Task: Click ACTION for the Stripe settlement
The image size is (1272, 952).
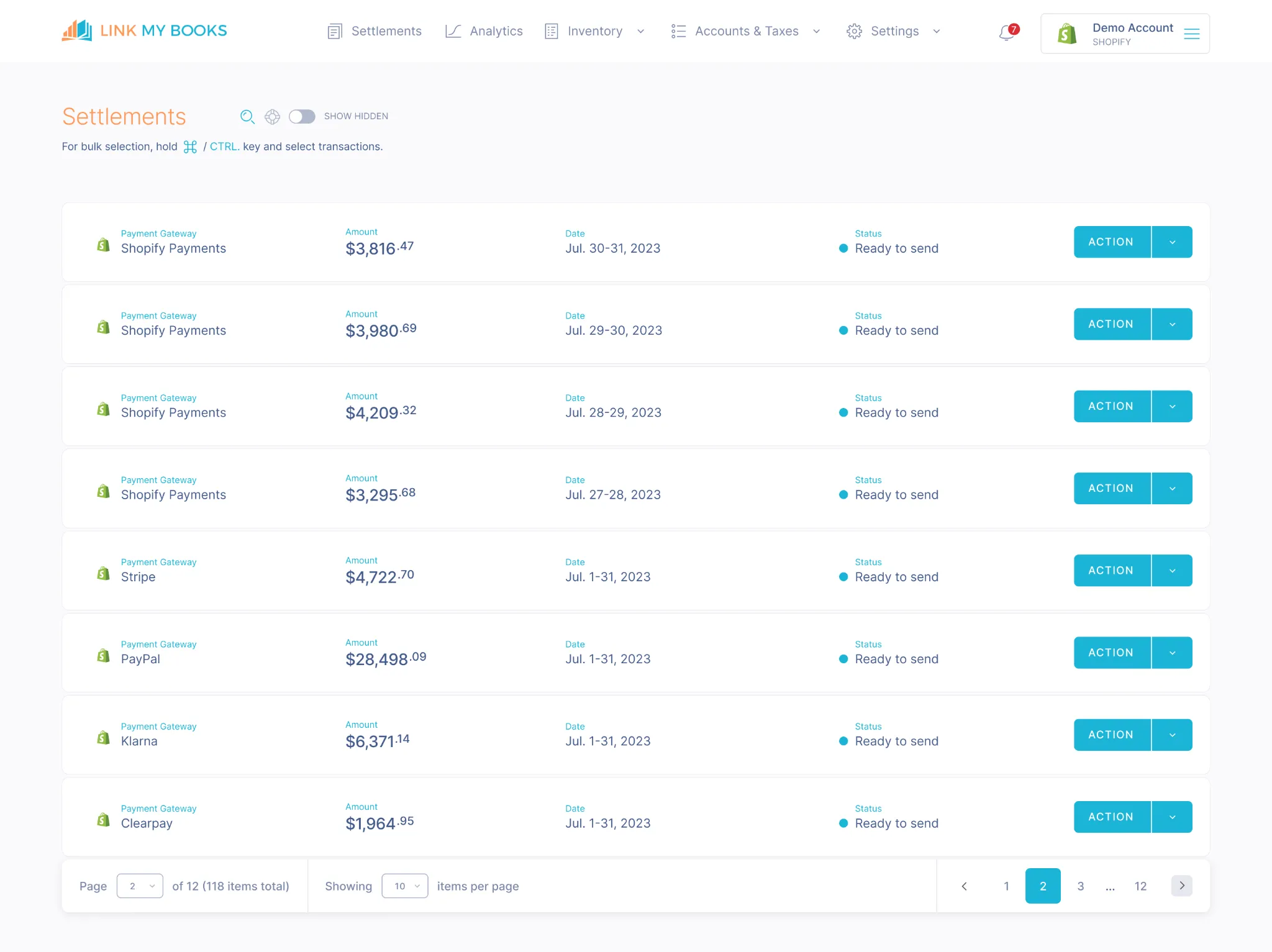Action: 1112,570
